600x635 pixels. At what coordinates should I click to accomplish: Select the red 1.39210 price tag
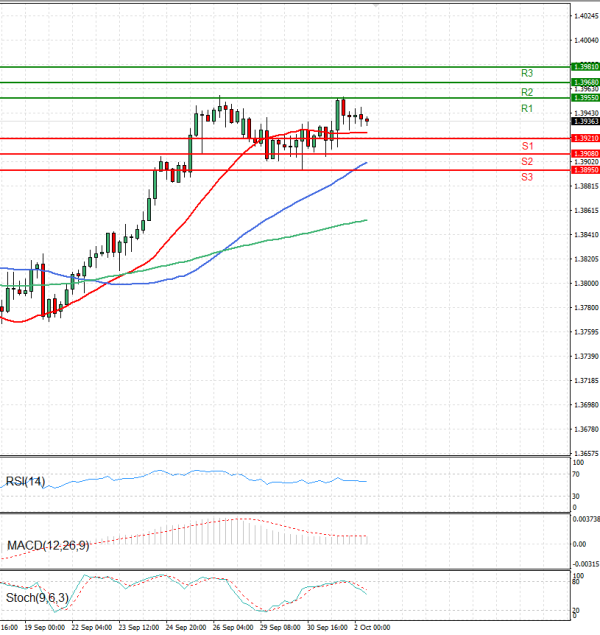pos(585,138)
